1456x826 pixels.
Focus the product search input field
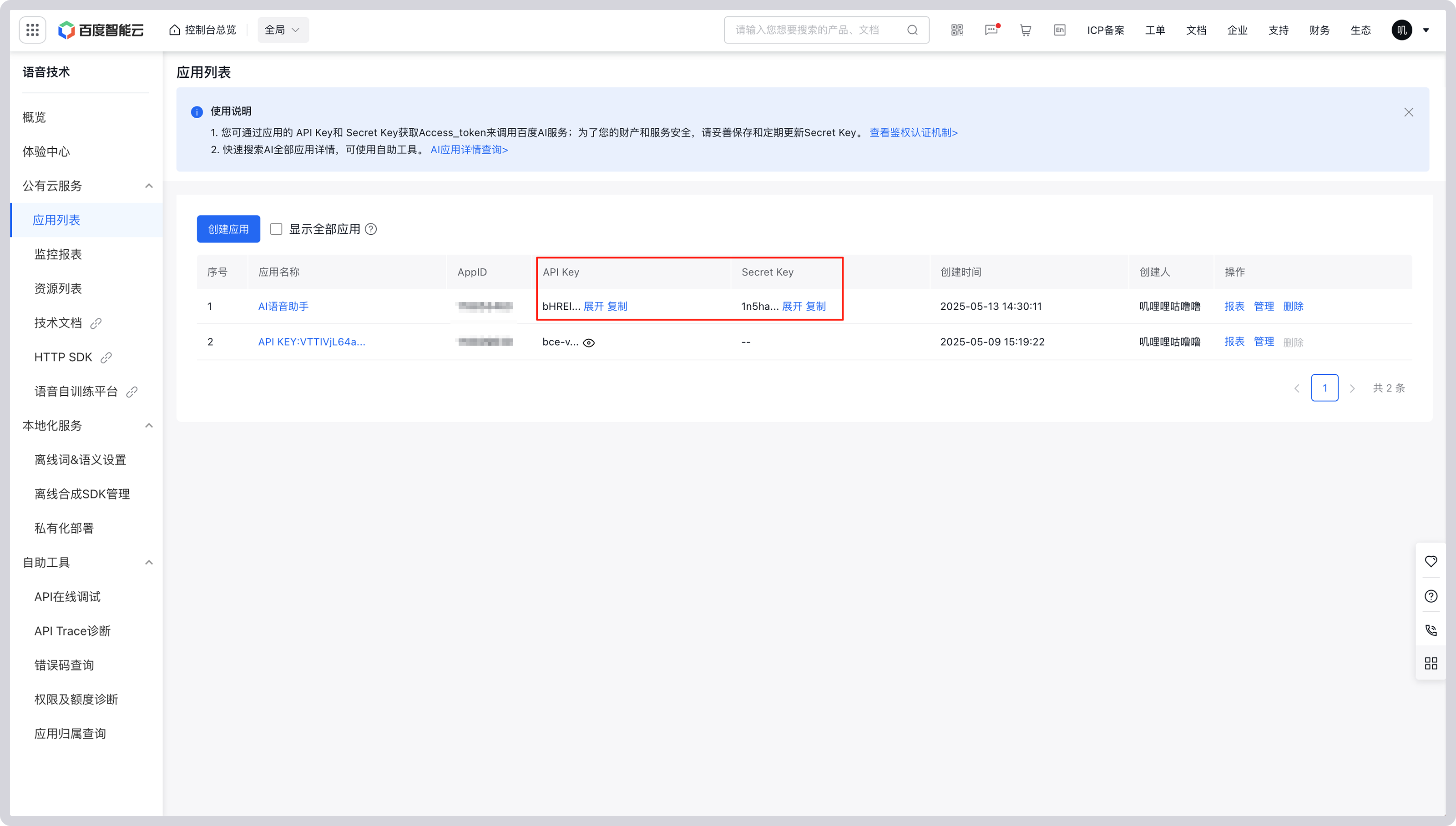pyautogui.click(x=811, y=30)
